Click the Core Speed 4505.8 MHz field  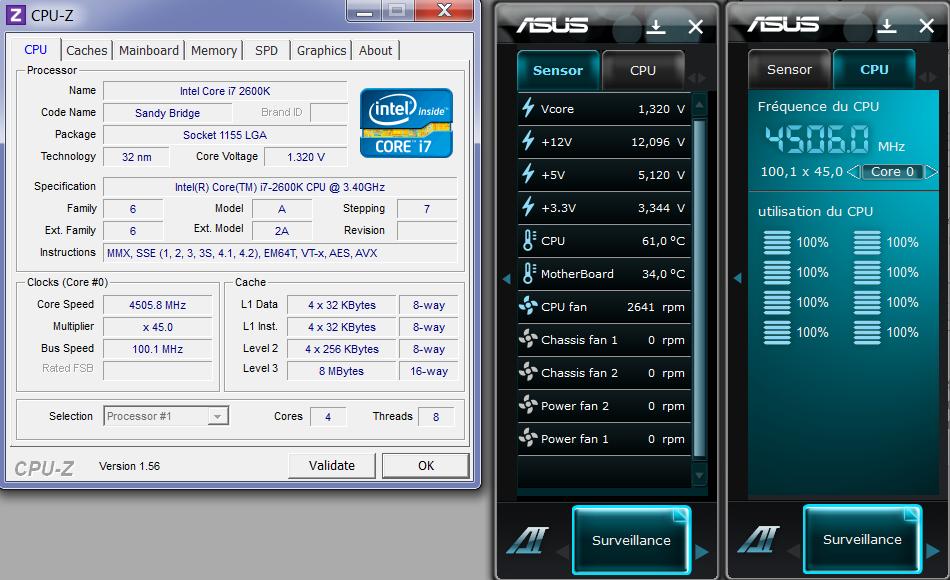pos(158,305)
